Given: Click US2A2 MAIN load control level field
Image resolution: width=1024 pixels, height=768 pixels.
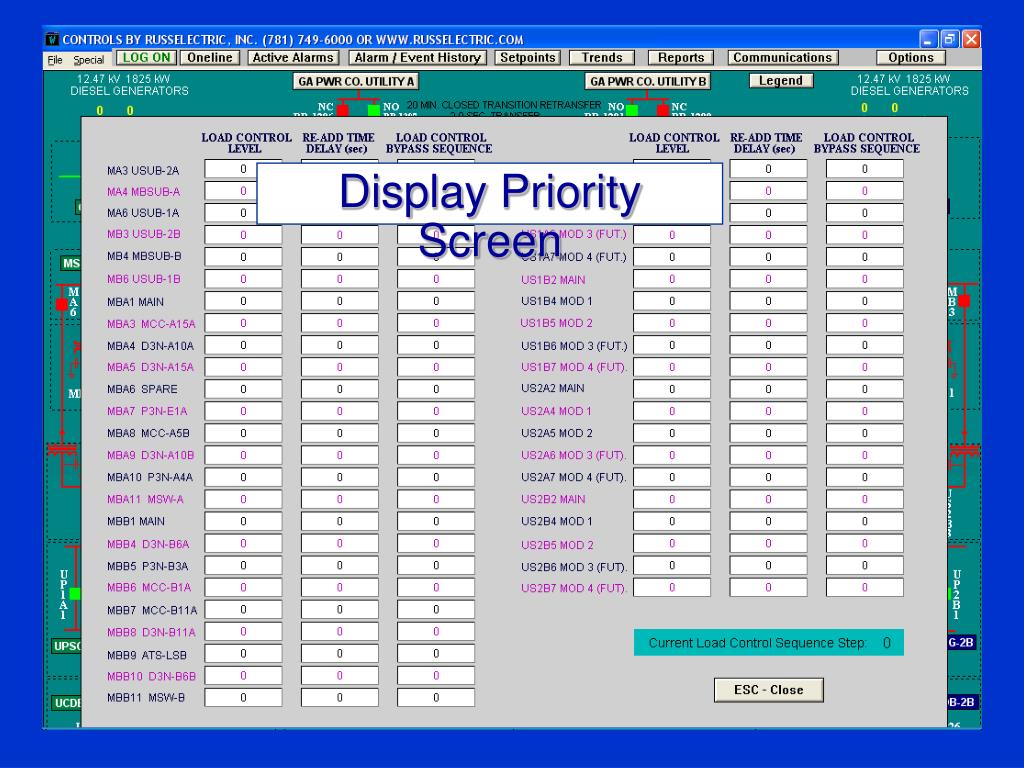Looking at the screenshot, I should tap(672, 389).
